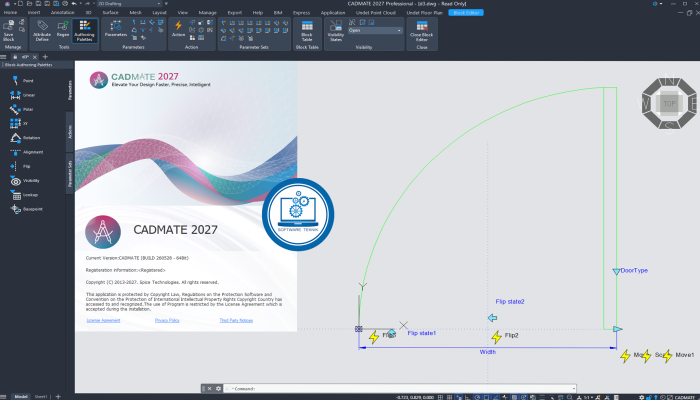Open the Home ribbon tab
Screen dimensions: 700x400
10,12
